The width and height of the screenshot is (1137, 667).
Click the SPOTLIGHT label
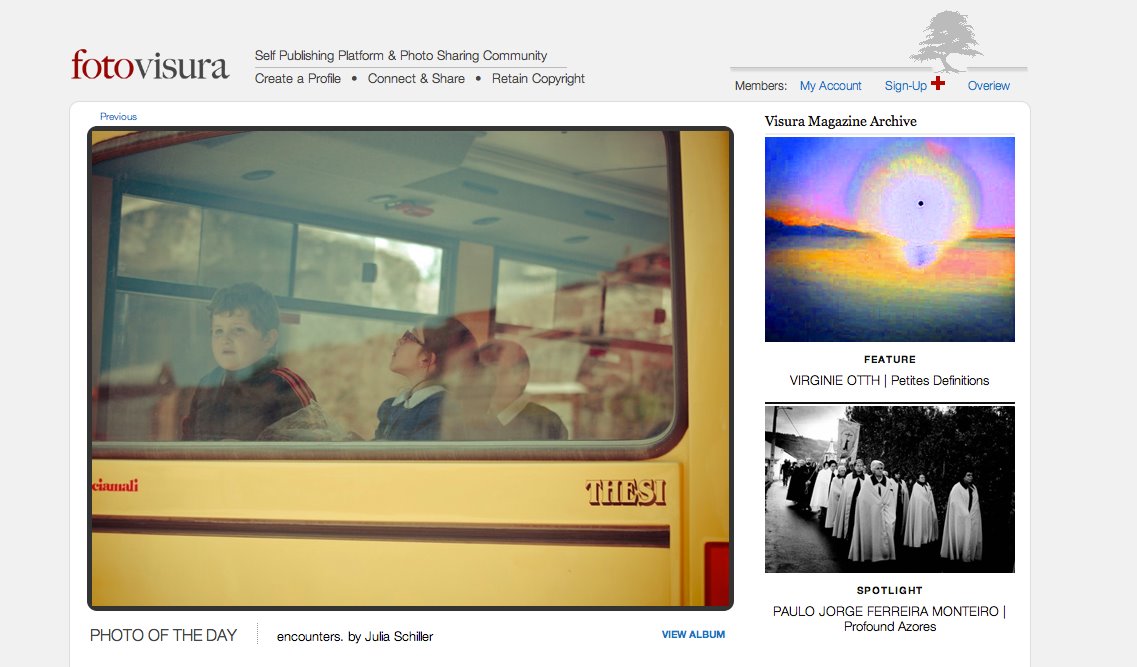point(890,590)
